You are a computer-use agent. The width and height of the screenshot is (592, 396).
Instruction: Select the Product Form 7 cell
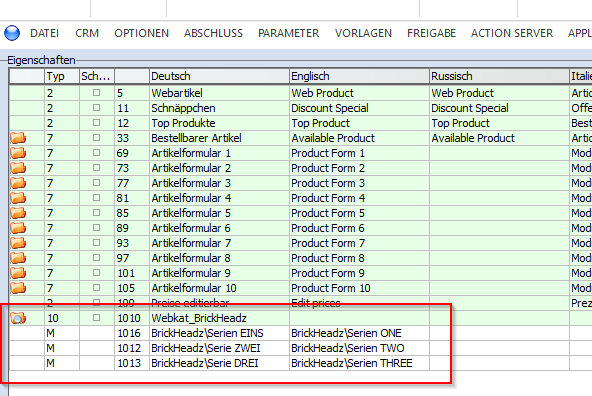(359, 243)
